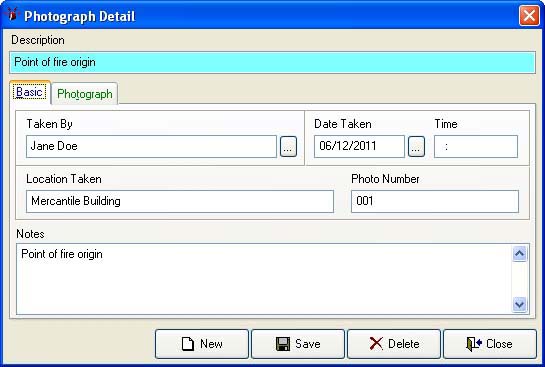Click the Description field with Point of fire origin
The image size is (545, 367).
point(272,63)
